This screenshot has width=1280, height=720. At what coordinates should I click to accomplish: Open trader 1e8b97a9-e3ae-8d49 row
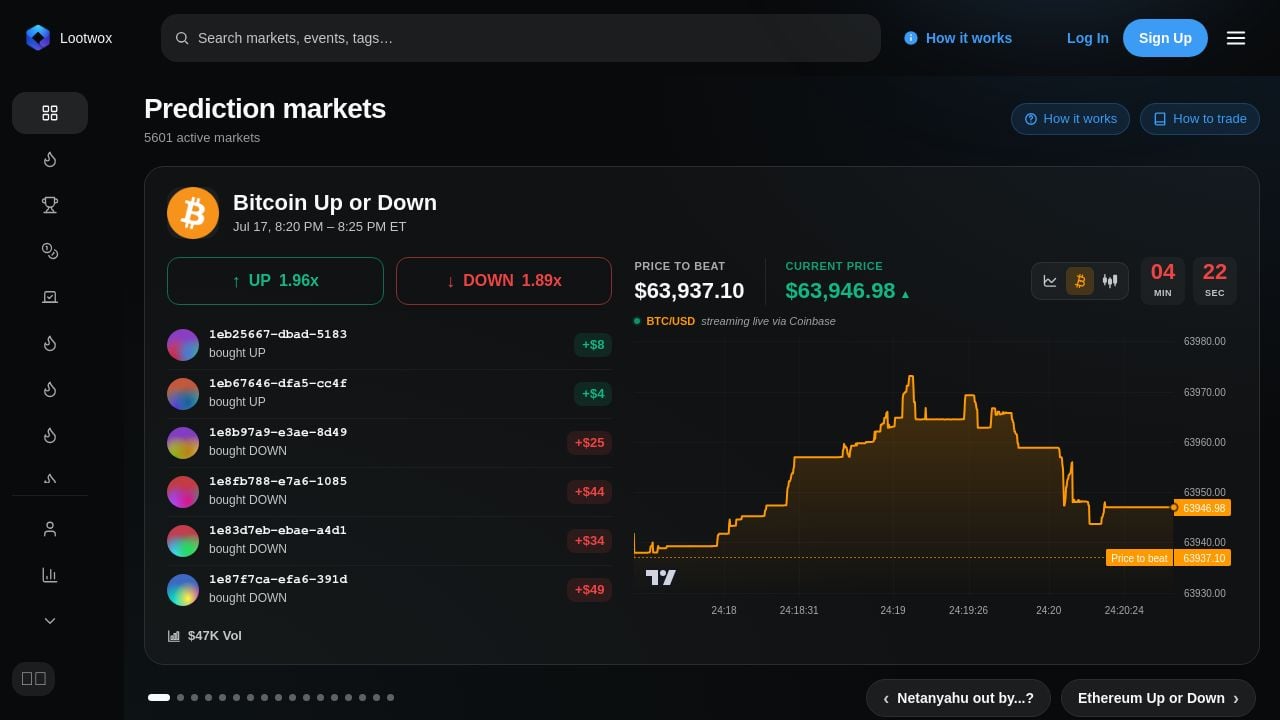389,443
